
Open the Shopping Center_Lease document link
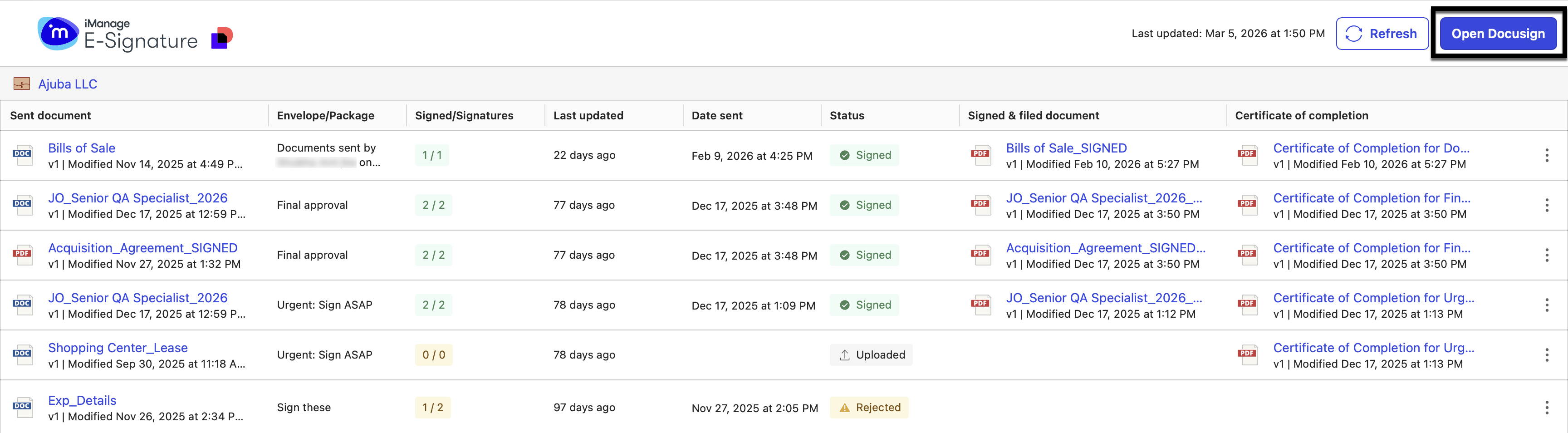(118, 348)
